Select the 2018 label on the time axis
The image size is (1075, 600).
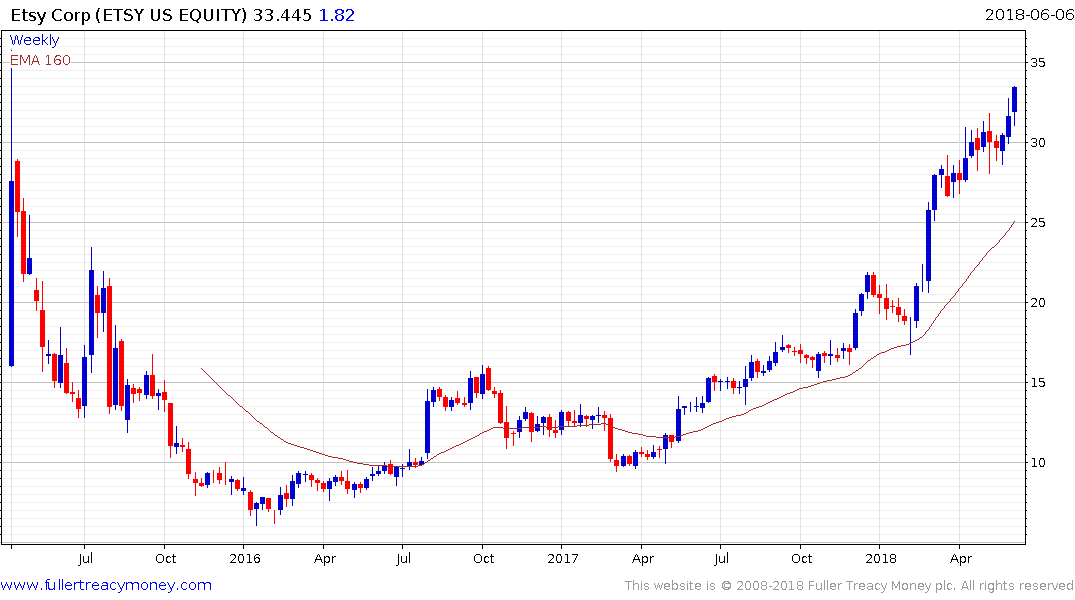point(881,558)
